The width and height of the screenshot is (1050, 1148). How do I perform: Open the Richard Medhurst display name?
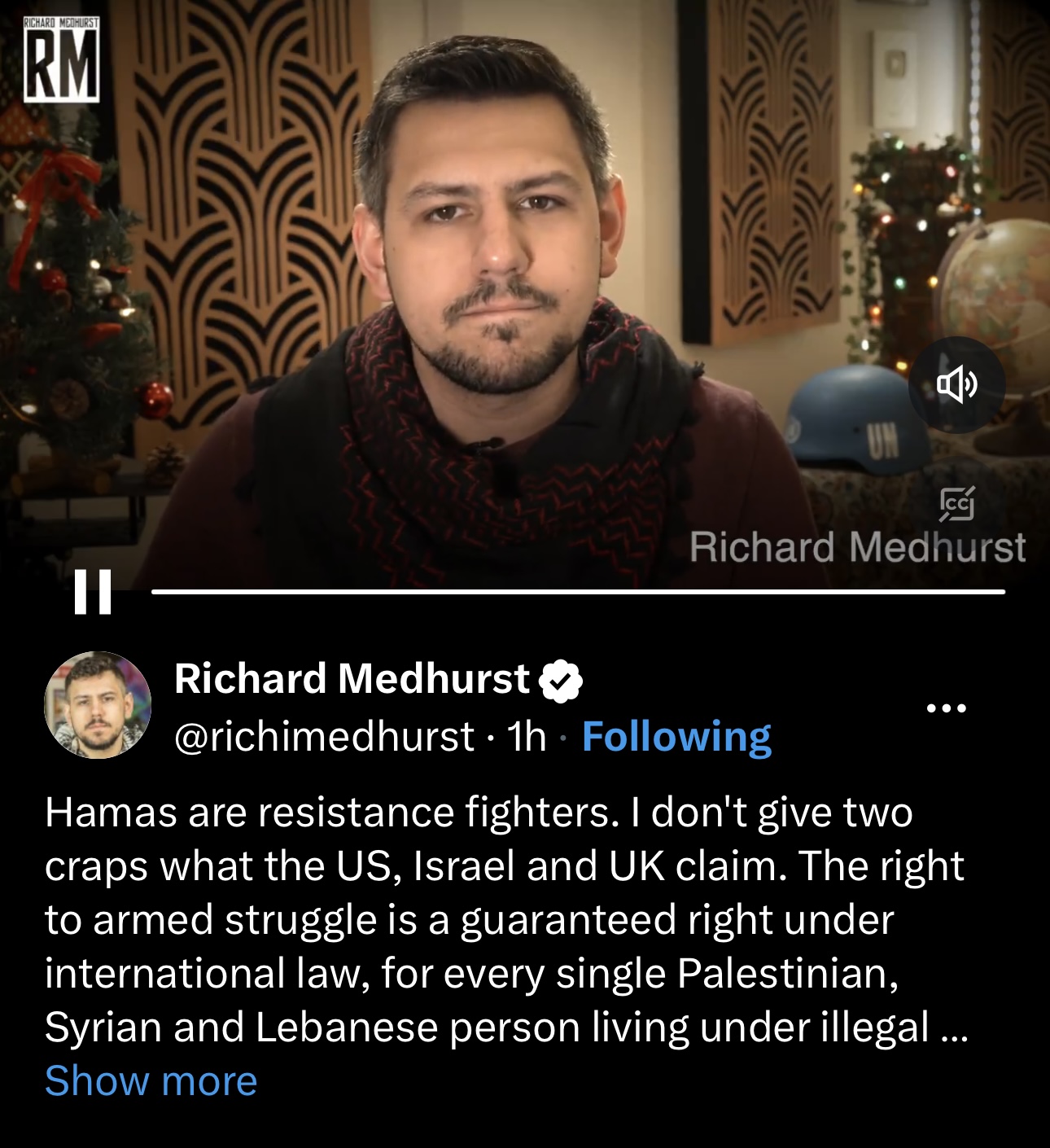click(352, 678)
